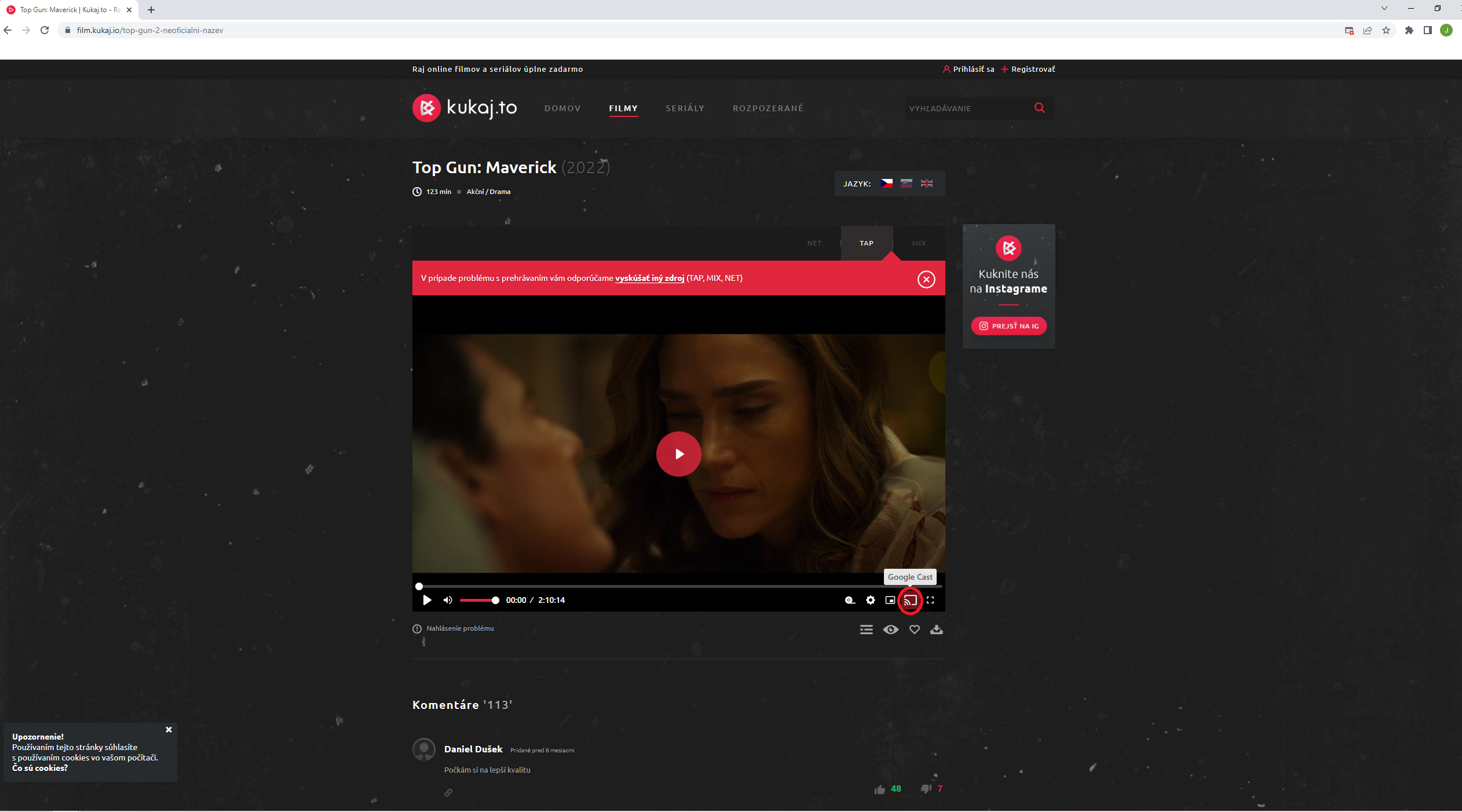Expand the tab search chevron
This screenshot has height=812, width=1462.
[1384, 9]
